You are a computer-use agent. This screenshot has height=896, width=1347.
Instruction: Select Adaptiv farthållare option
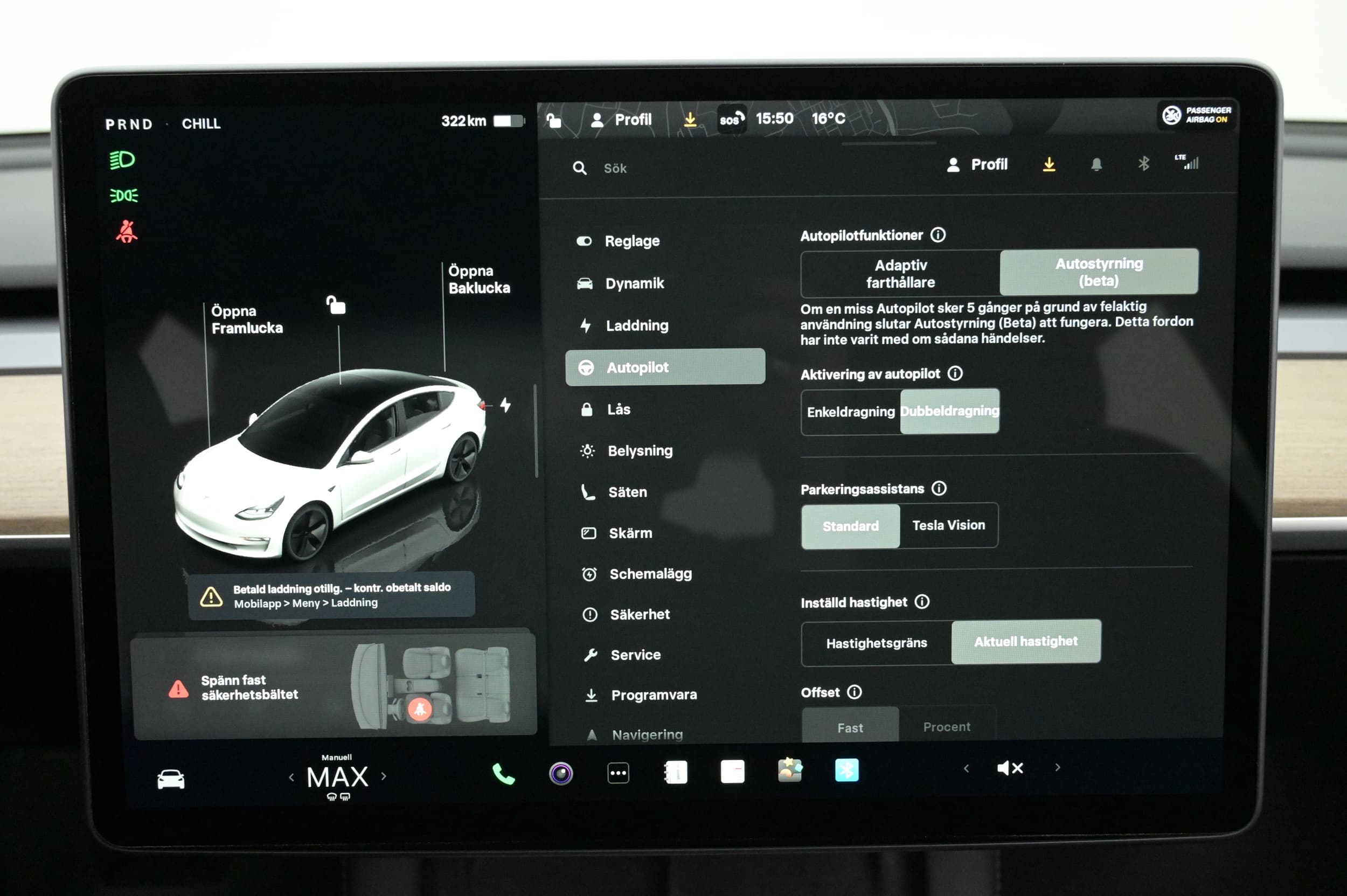click(900, 274)
